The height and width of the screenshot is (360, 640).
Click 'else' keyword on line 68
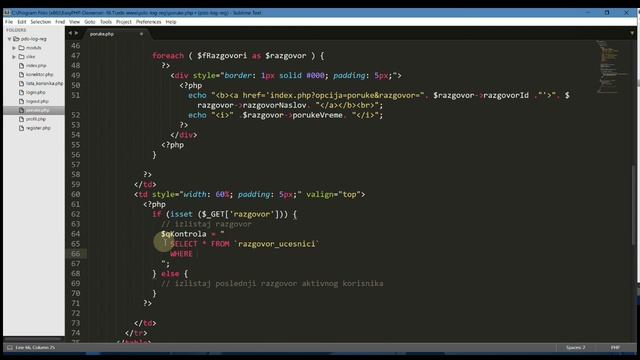(170, 274)
